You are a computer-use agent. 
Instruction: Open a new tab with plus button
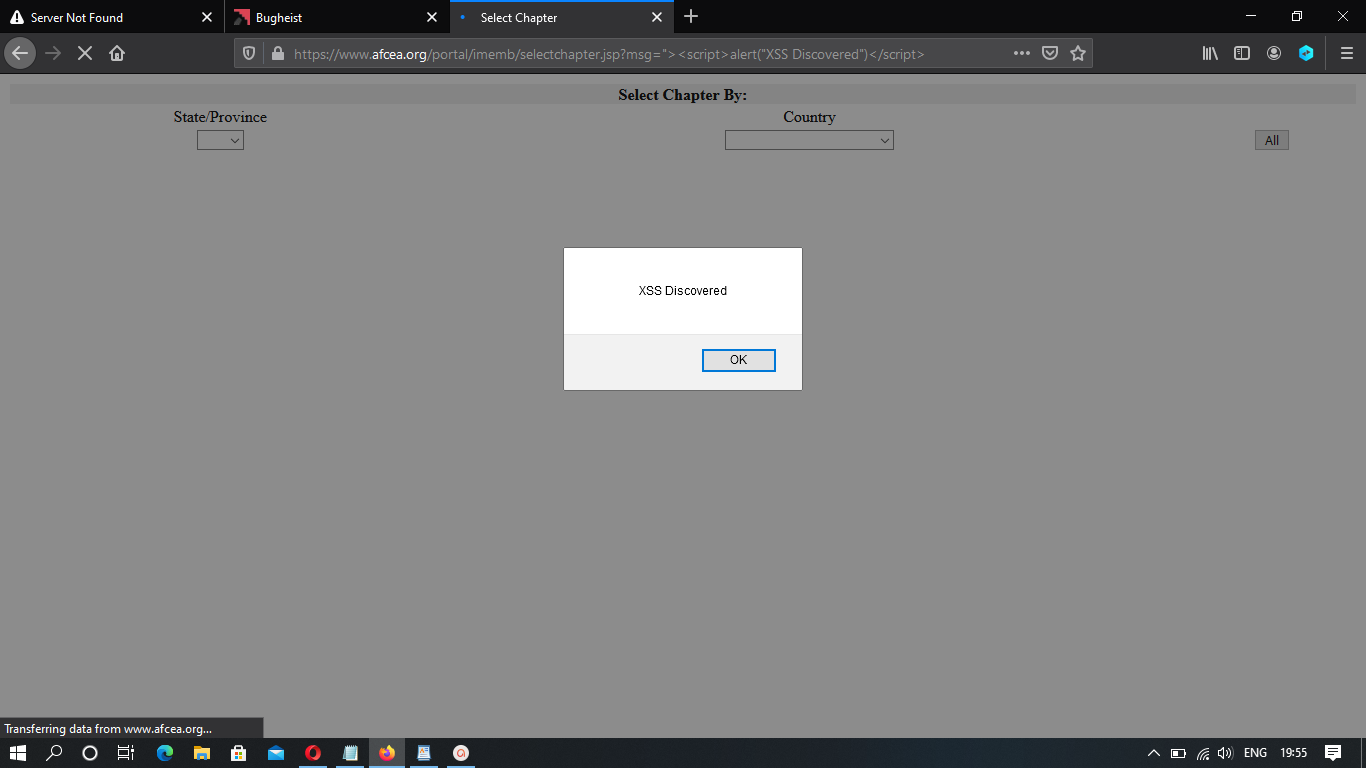[x=691, y=17]
